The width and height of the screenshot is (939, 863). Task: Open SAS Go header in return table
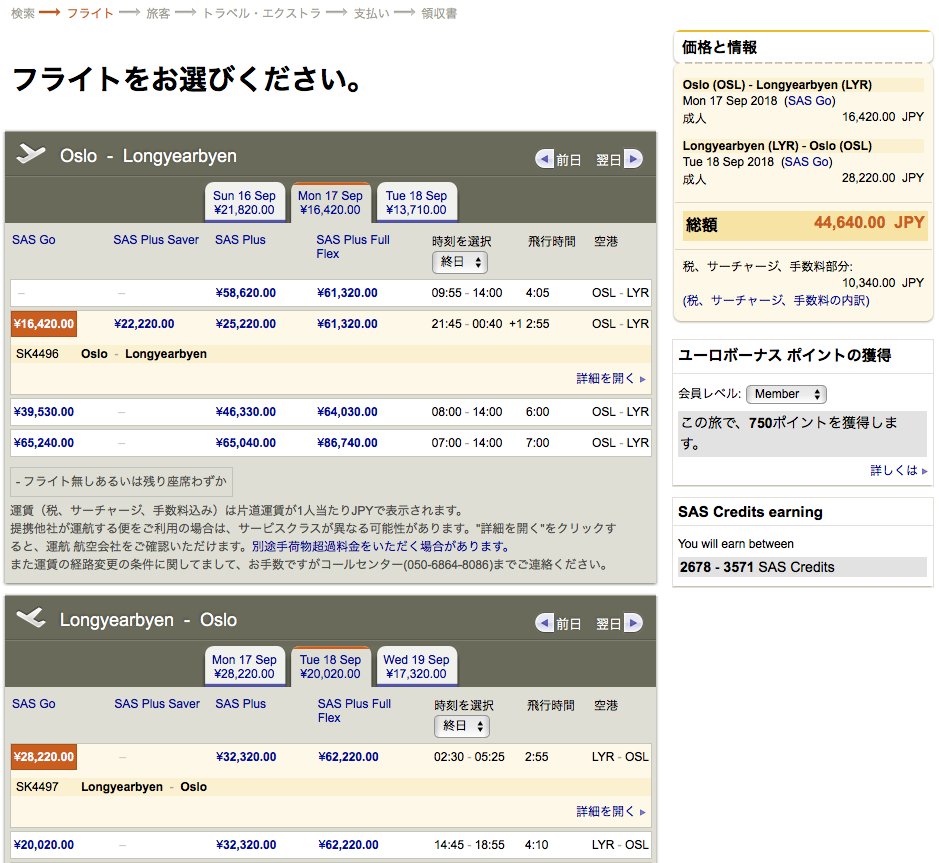(x=34, y=704)
